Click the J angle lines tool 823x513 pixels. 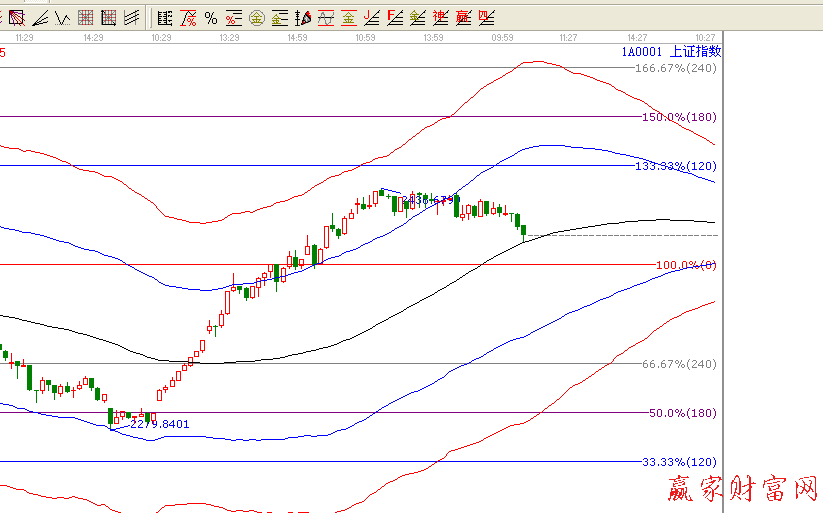371,17
